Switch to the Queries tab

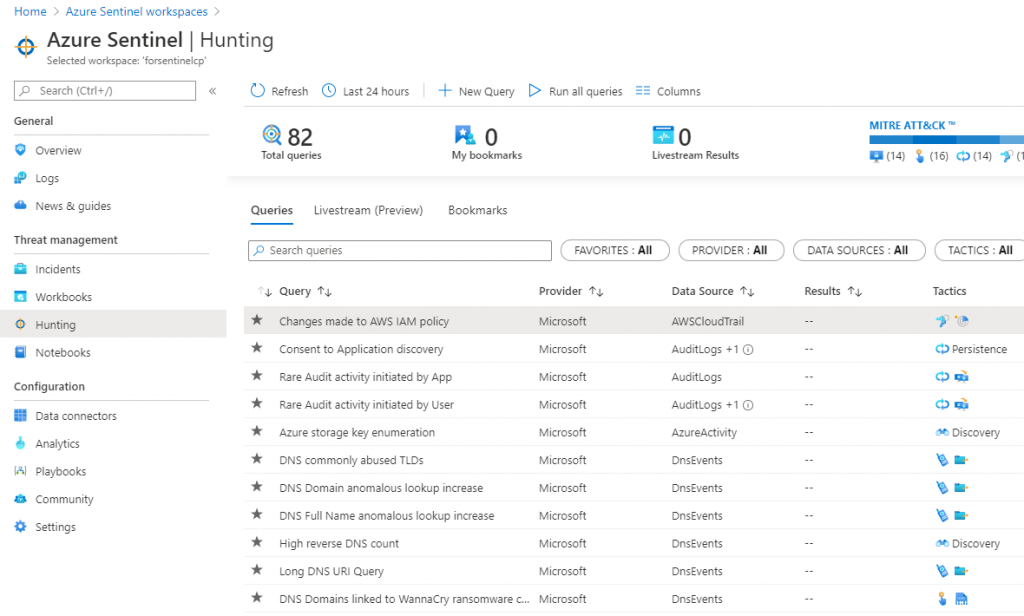tap(272, 210)
